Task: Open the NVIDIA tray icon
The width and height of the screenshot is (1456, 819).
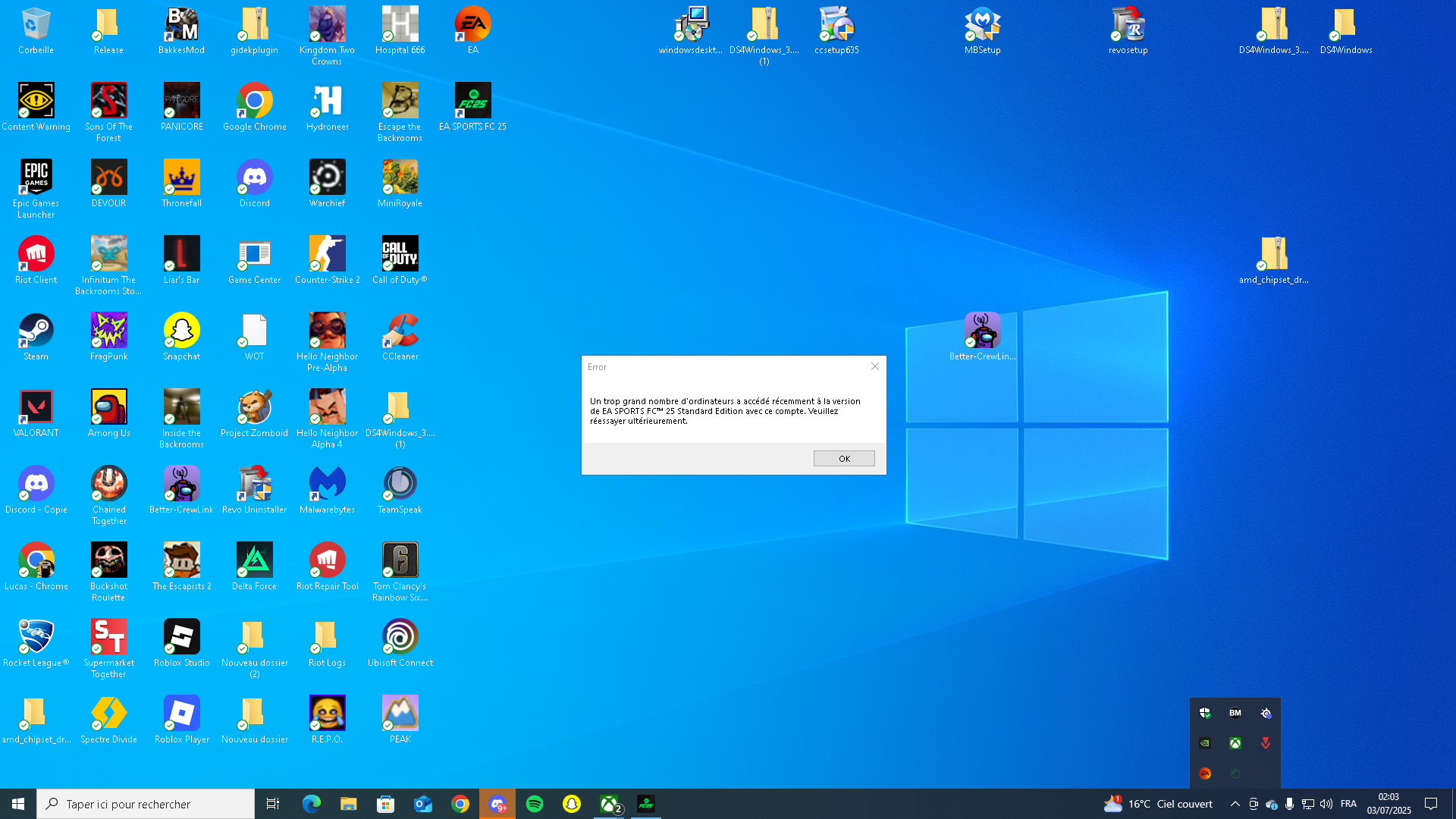Action: (1205, 743)
